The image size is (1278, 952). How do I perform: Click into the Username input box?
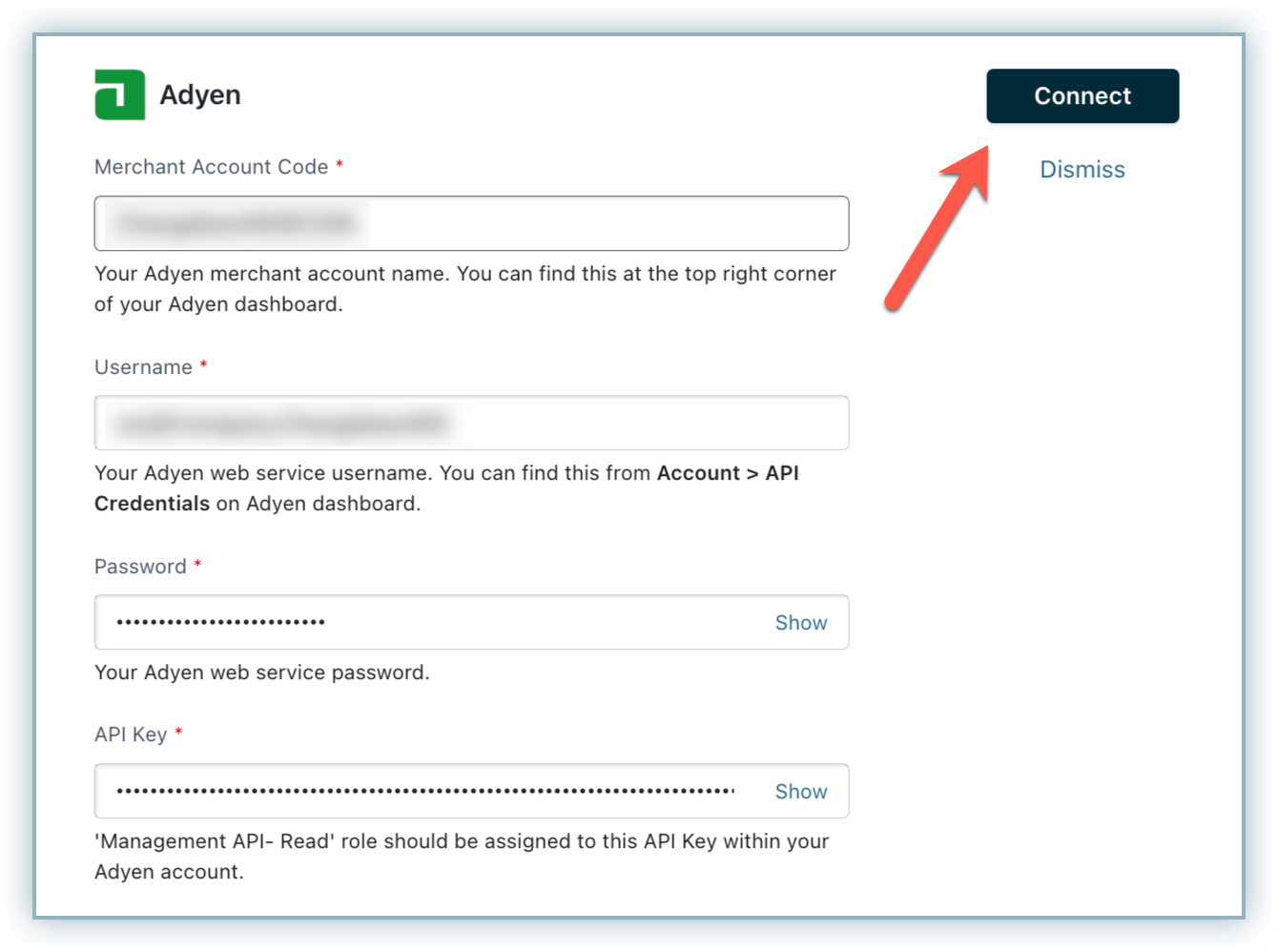click(x=471, y=423)
